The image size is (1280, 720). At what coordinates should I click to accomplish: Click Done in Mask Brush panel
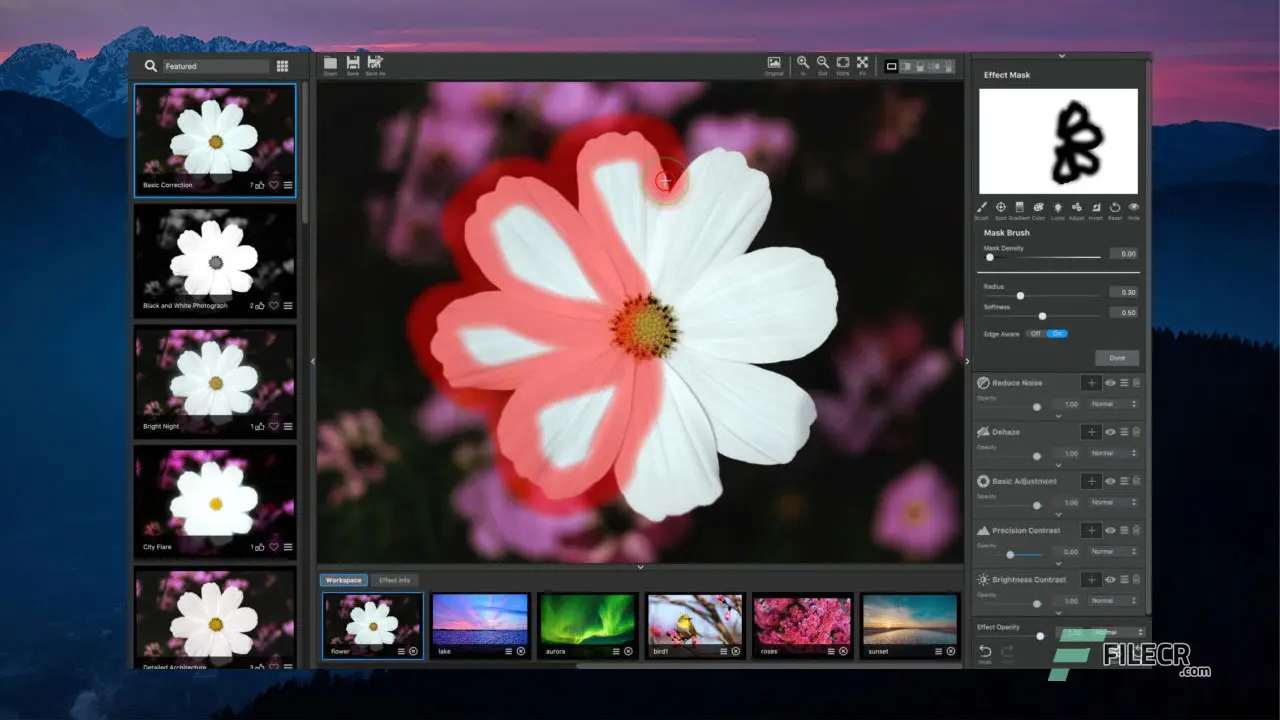coord(1116,358)
